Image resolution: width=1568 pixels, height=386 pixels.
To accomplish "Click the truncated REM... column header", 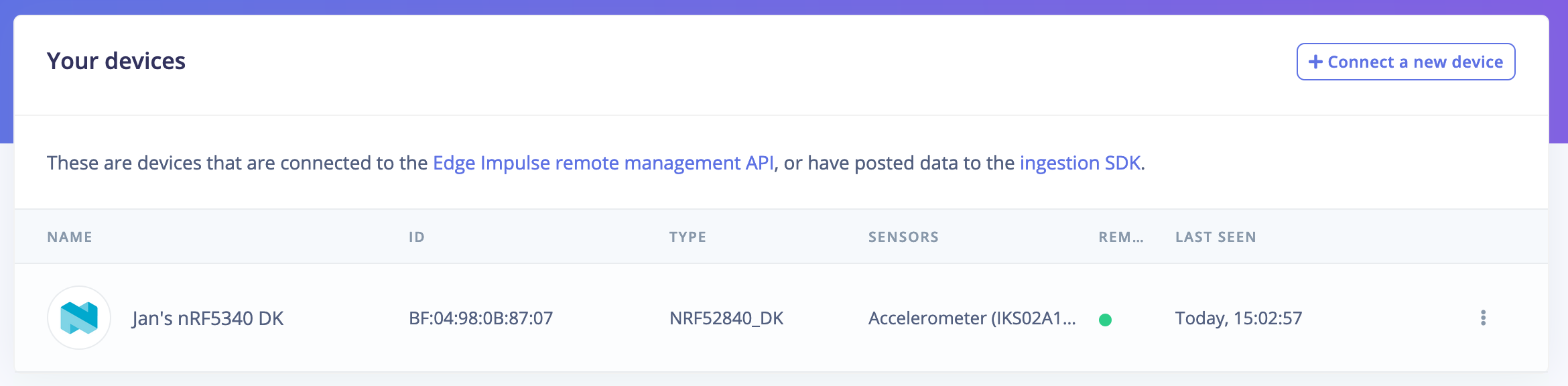I will coord(1121,237).
